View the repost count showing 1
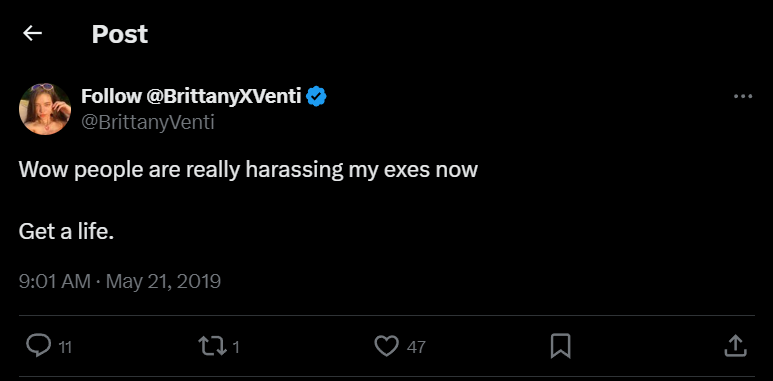The height and width of the screenshot is (381, 773). point(236,347)
